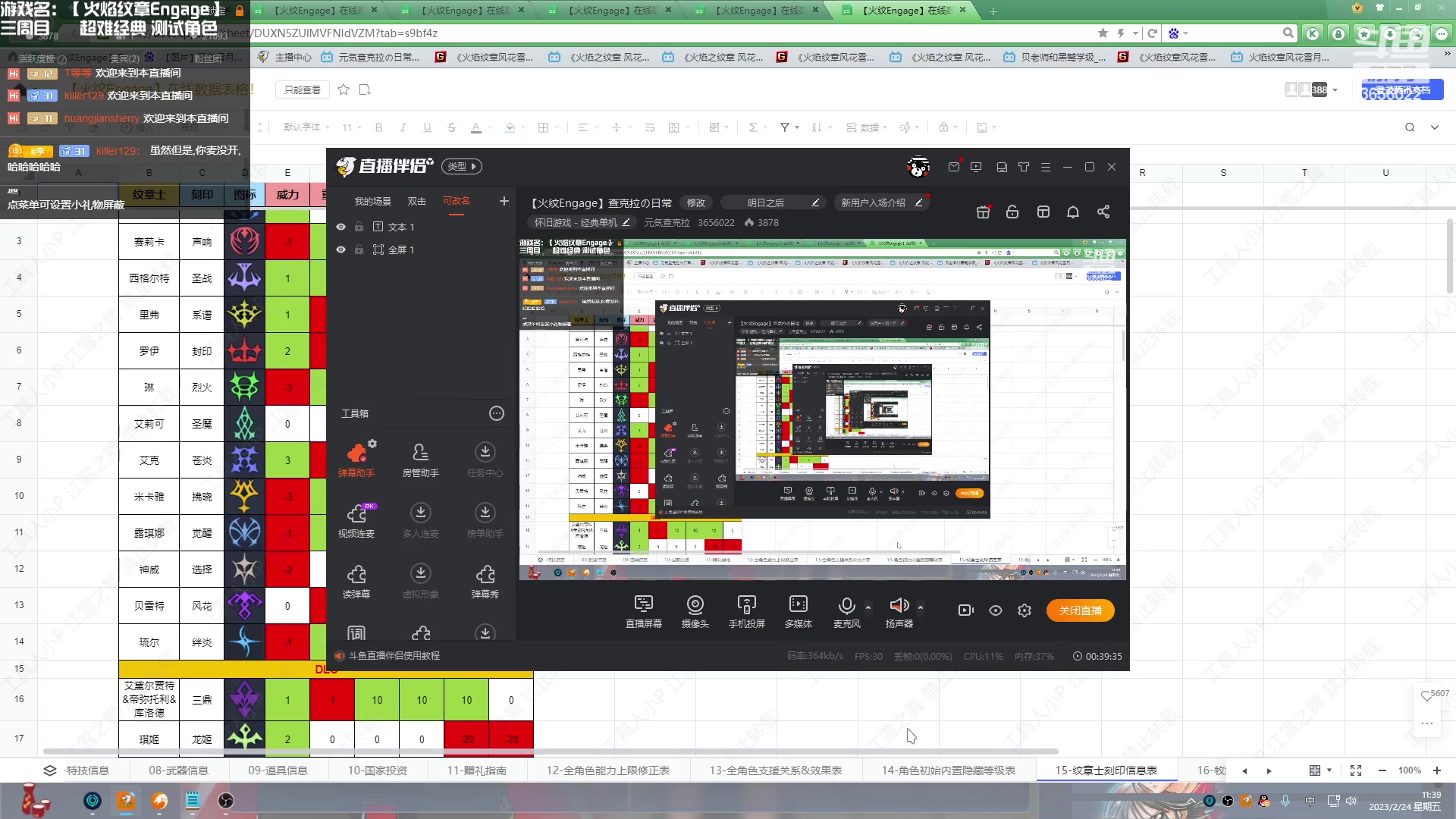Click 关闭直播 to end stream
This screenshot has width=1456, height=819.
1080,610
